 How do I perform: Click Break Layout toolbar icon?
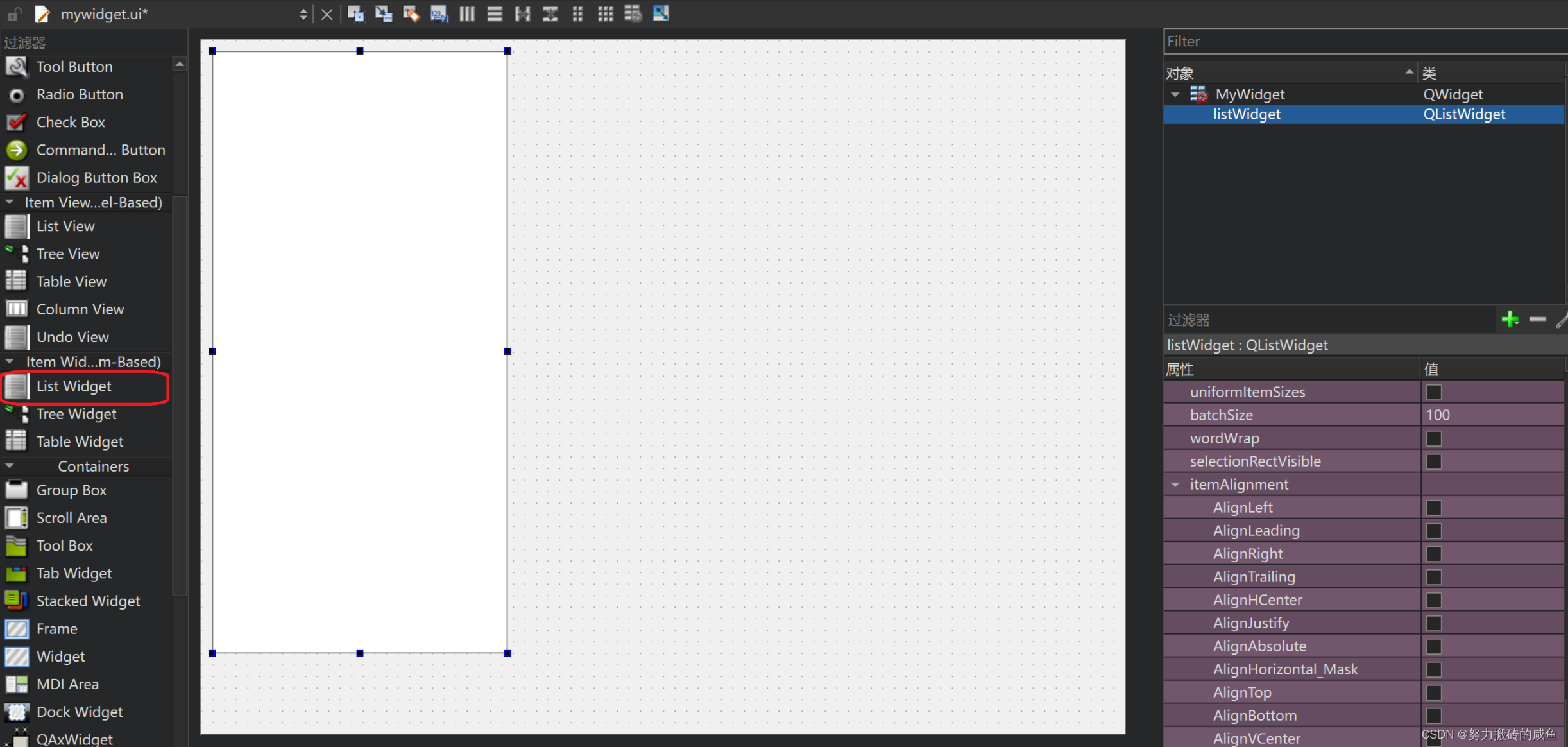633,13
